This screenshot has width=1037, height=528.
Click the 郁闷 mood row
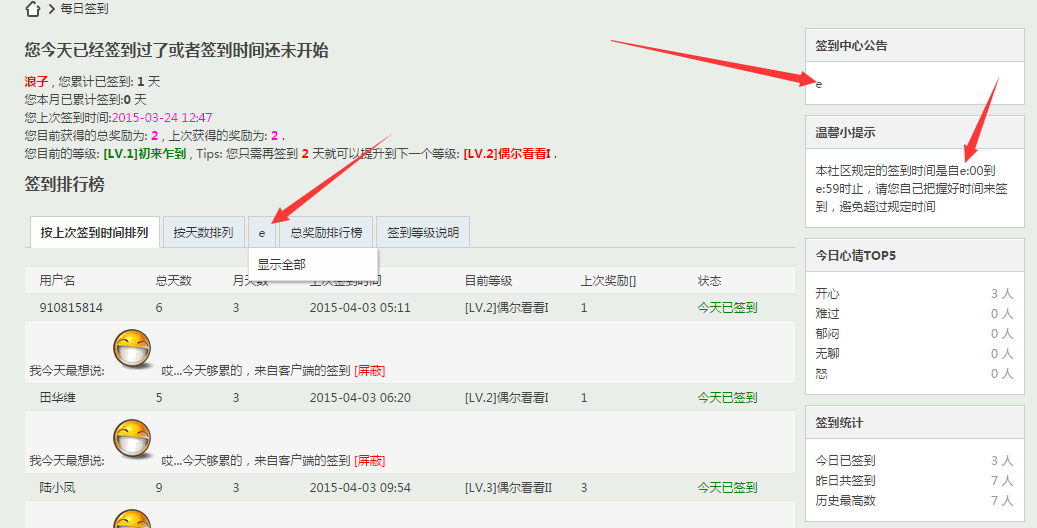[914, 334]
